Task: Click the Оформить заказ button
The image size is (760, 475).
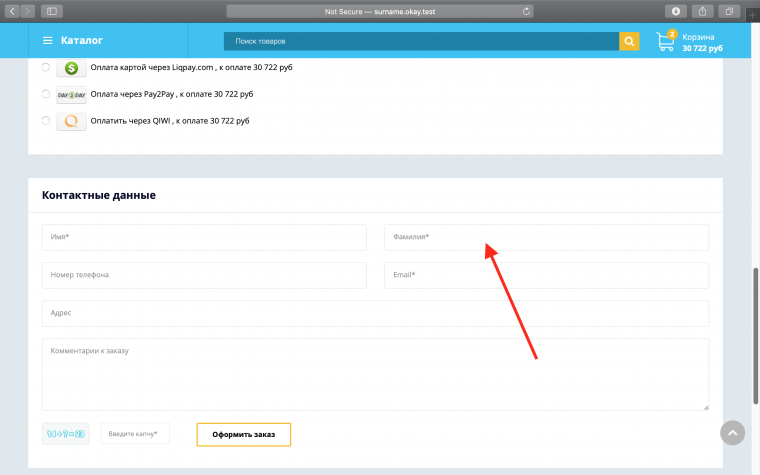Action: tap(243, 434)
